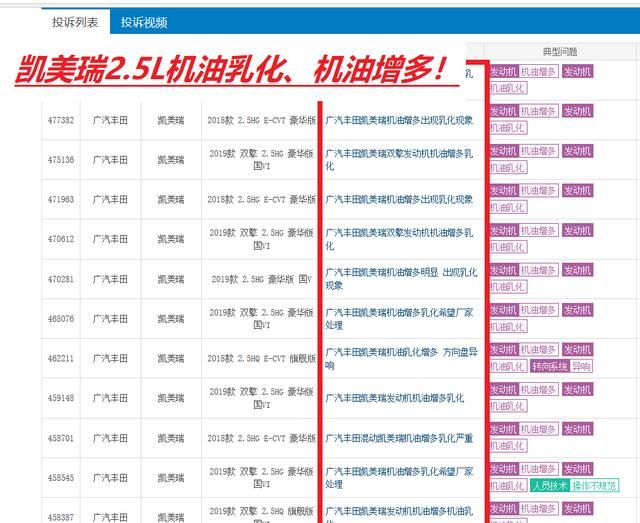Click the 操作不规范 tag in row 458545
This screenshot has width=640, height=523.
coord(594,485)
